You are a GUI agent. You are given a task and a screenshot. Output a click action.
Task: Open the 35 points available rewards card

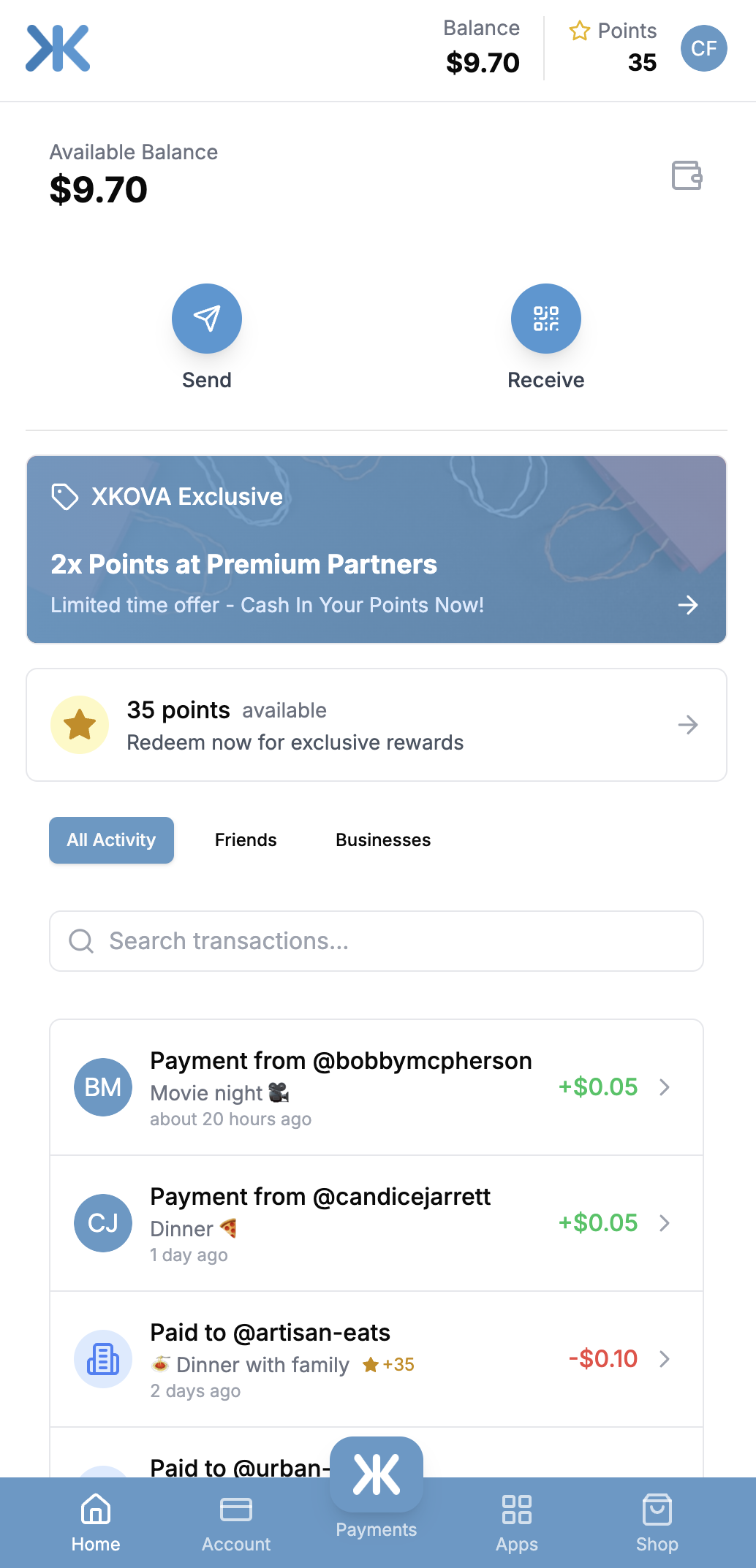point(377,725)
